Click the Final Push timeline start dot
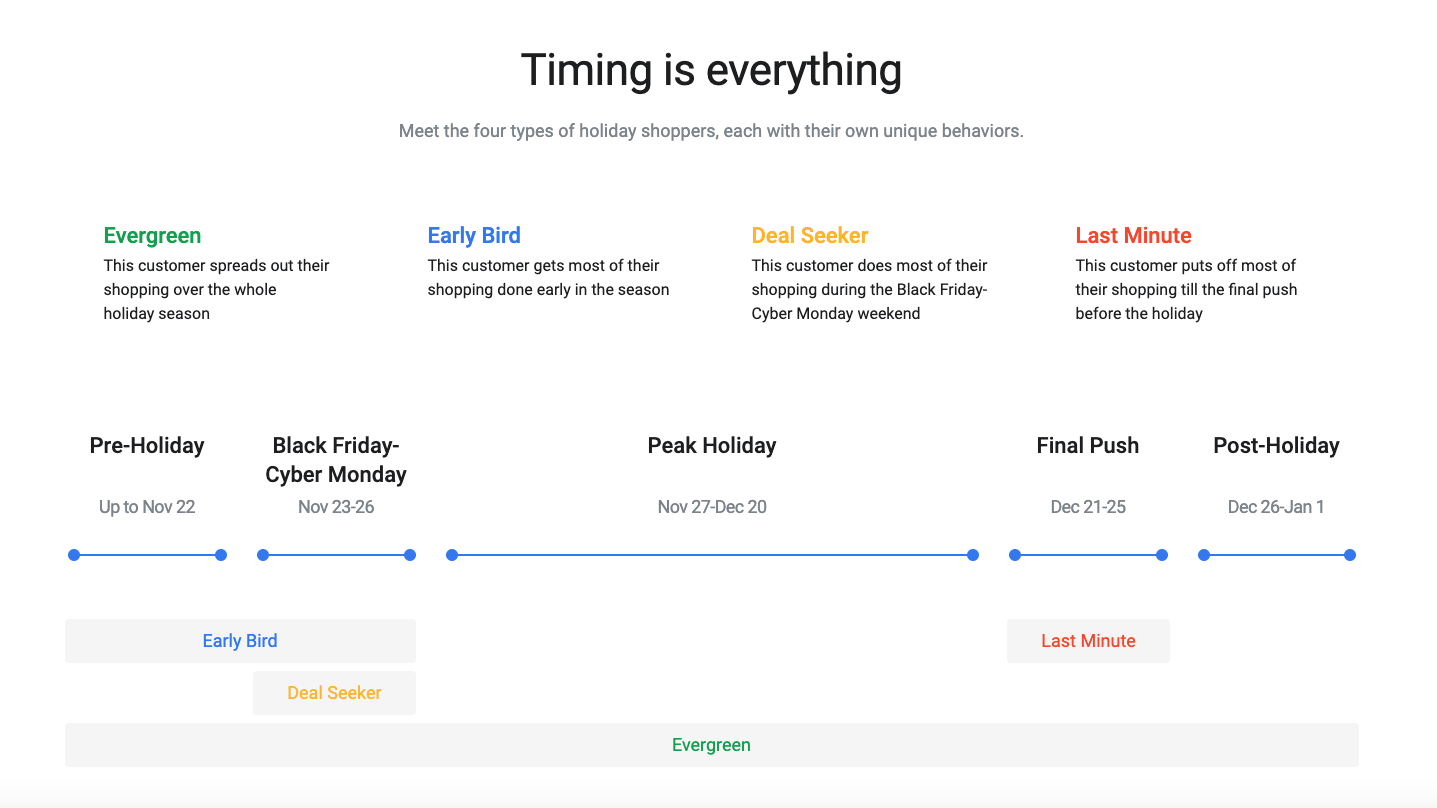Viewport: 1437px width, 808px height. tap(1015, 555)
